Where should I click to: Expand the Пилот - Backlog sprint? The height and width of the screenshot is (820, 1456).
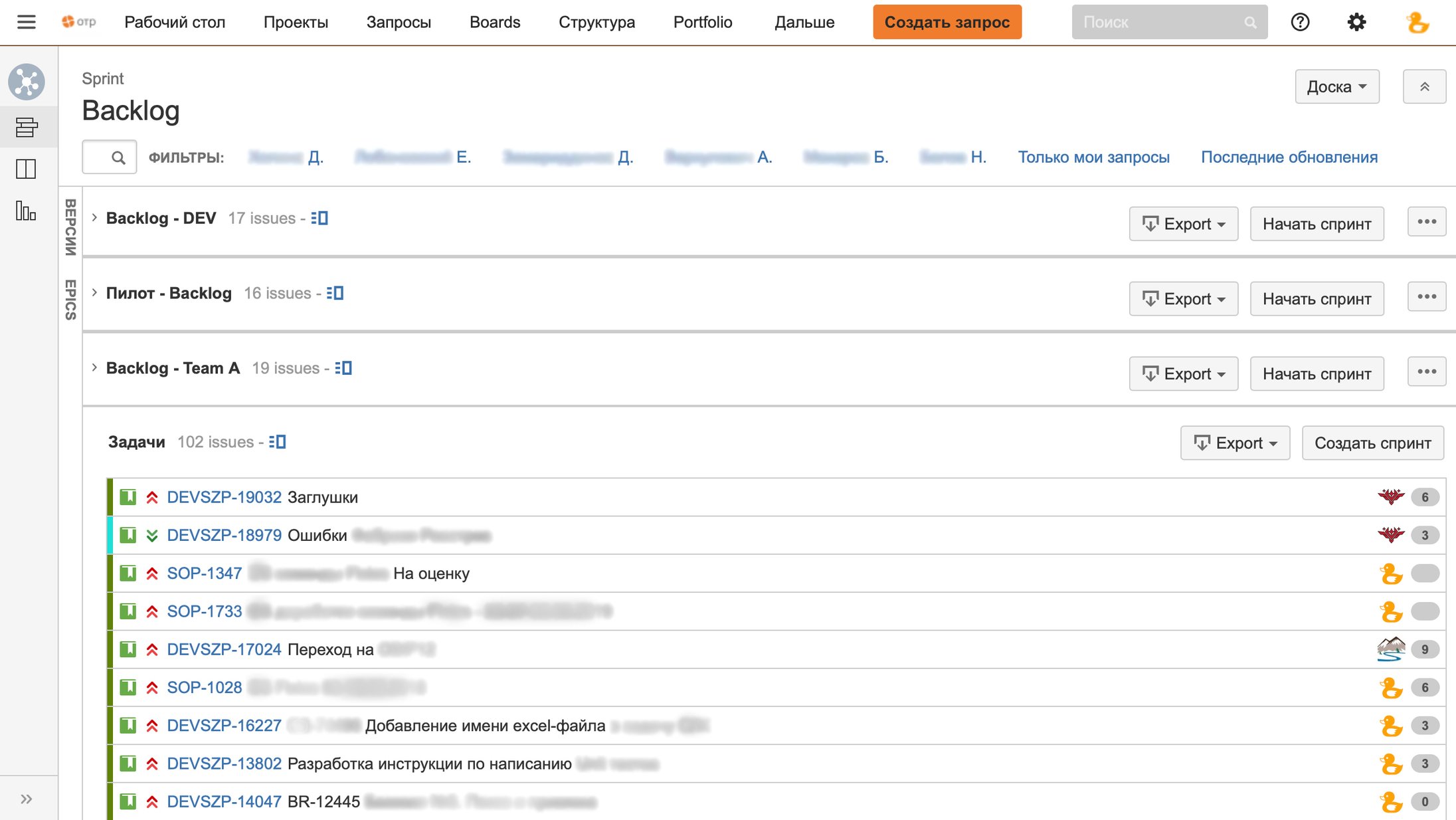[94, 292]
